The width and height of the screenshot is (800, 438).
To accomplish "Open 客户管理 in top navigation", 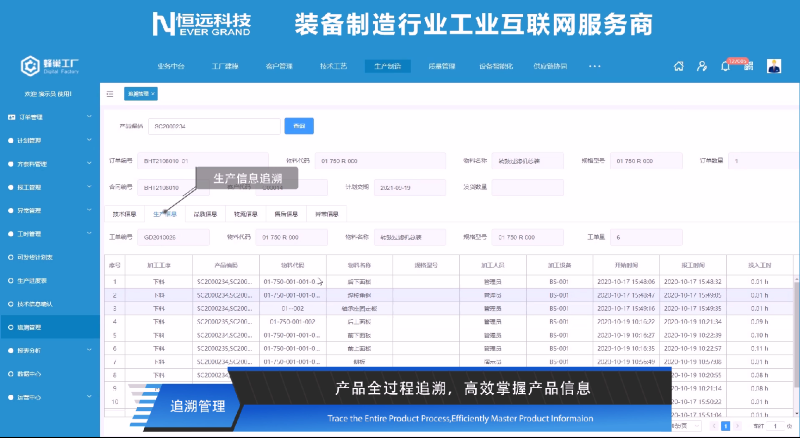I will [279, 66].
